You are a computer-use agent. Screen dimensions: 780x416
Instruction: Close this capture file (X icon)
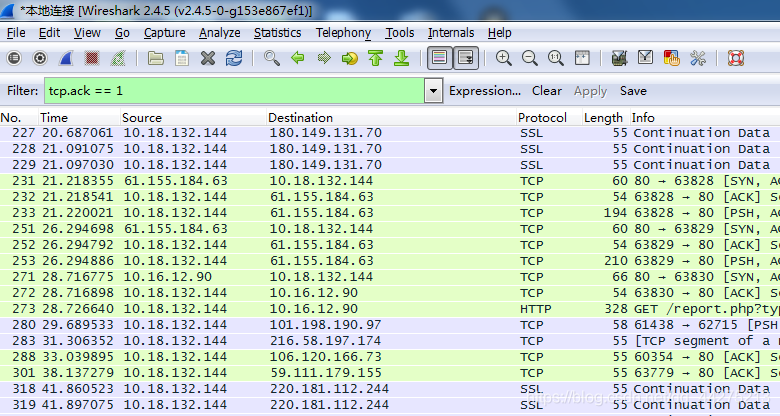pos(208,58)
